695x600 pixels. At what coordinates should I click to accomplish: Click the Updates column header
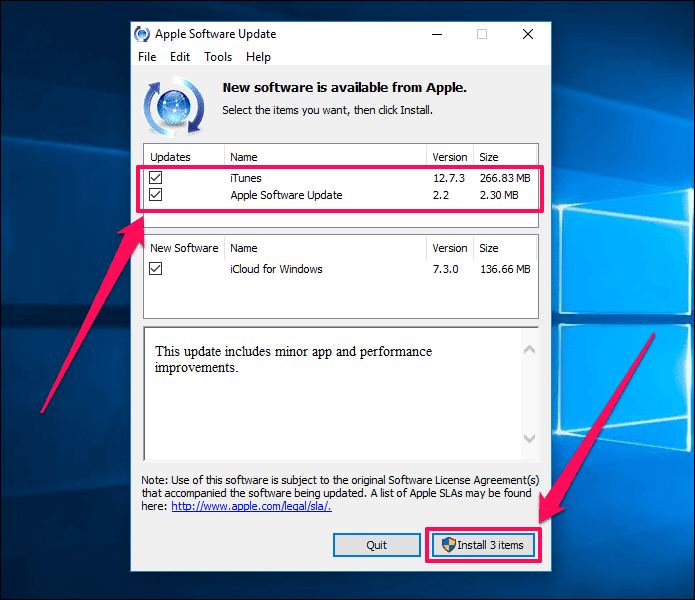coord(170,157)
